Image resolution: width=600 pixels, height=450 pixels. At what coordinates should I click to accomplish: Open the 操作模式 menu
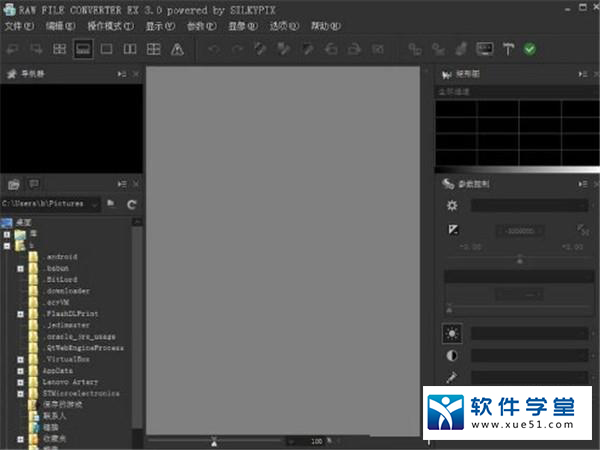coord(111,26)
